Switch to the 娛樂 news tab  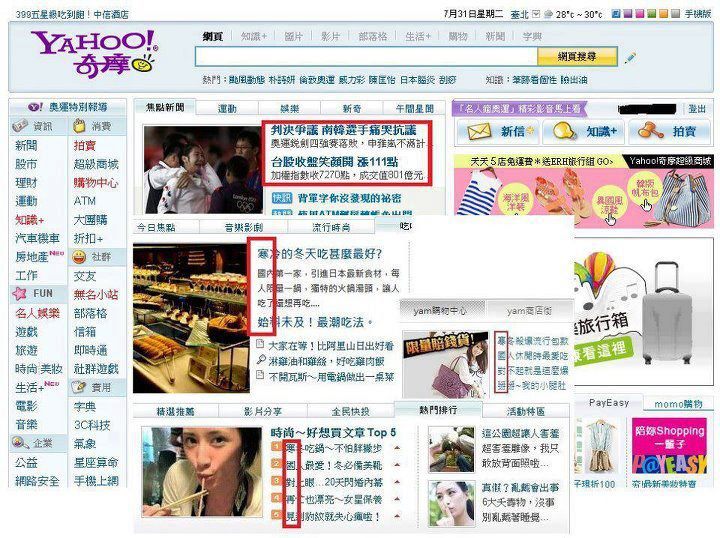tap(289, 109)
